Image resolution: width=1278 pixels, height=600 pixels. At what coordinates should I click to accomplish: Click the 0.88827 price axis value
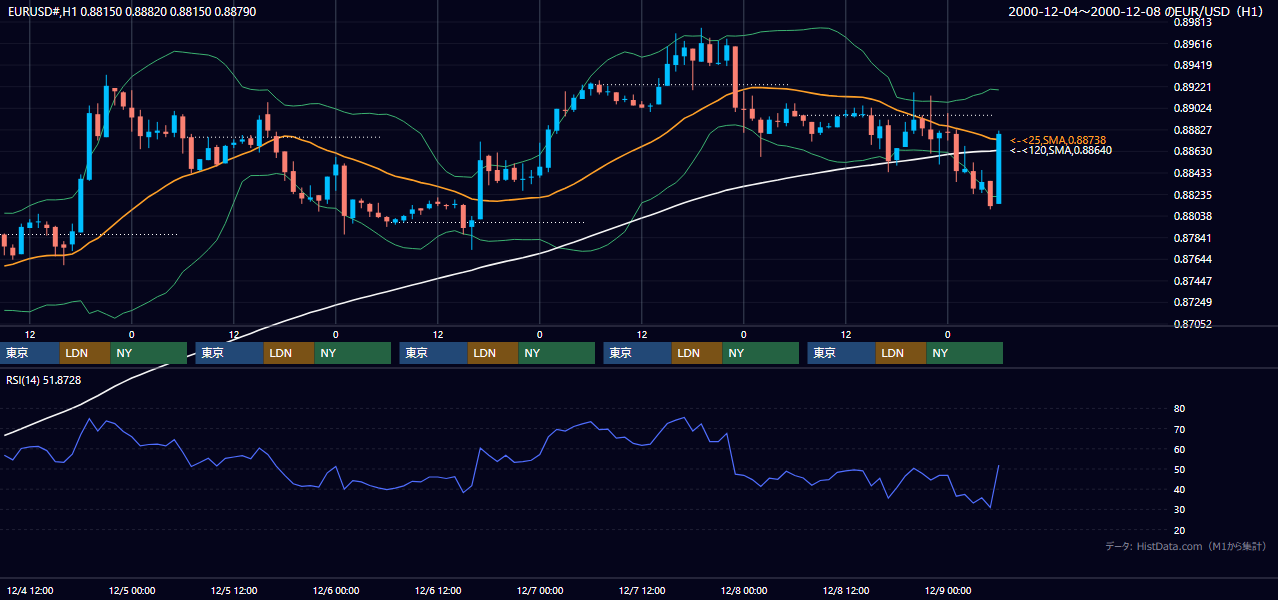(1192, 130)
